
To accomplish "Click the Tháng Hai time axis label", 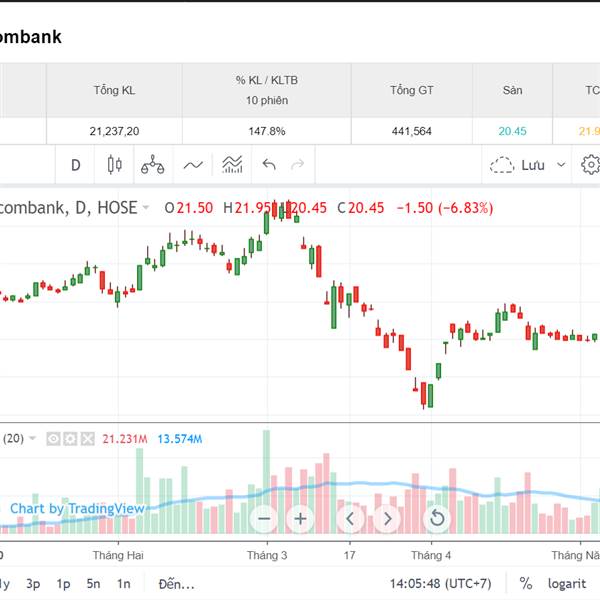I will (118, 555).
